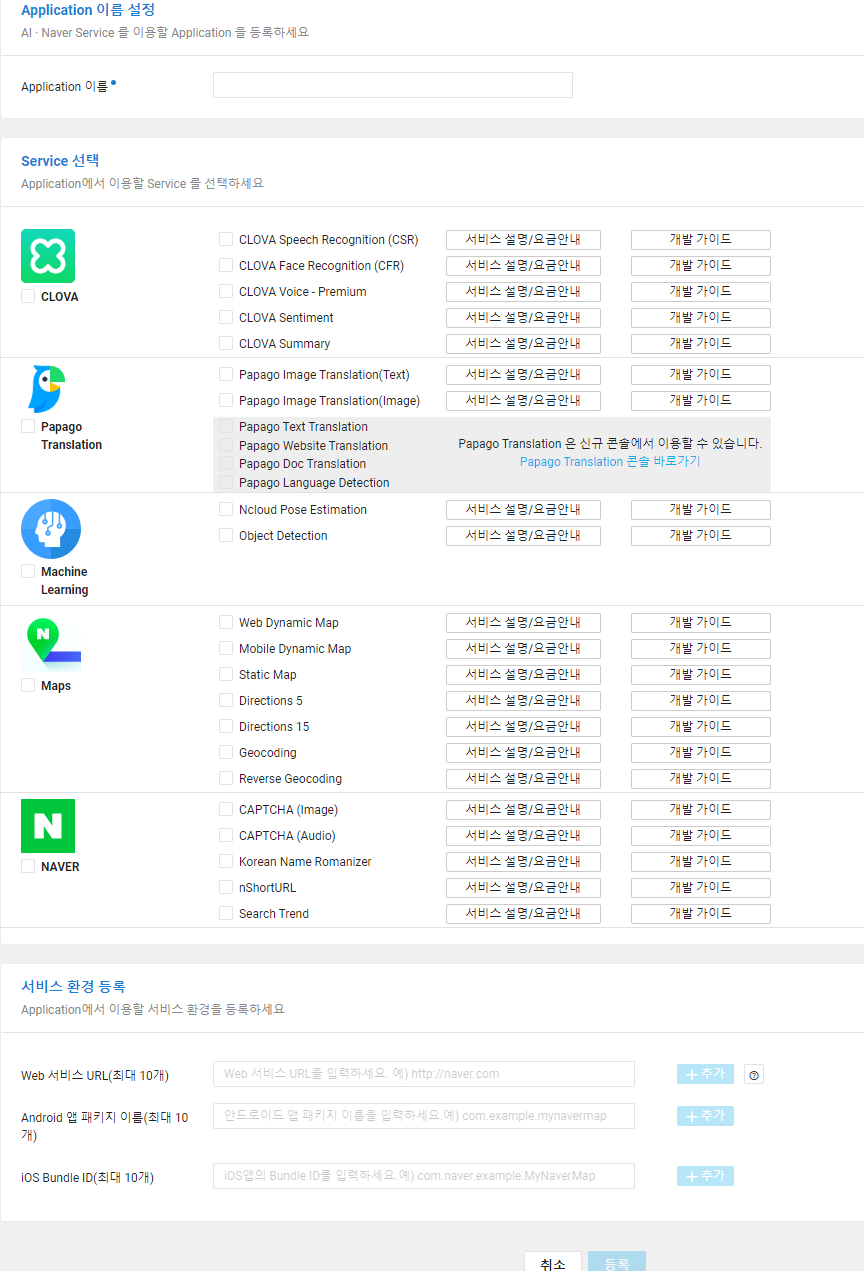Check the Mobile Dynamic Map service
Image resolution: width=864 pixels, height=1271 pixels.
pos(226,649)
